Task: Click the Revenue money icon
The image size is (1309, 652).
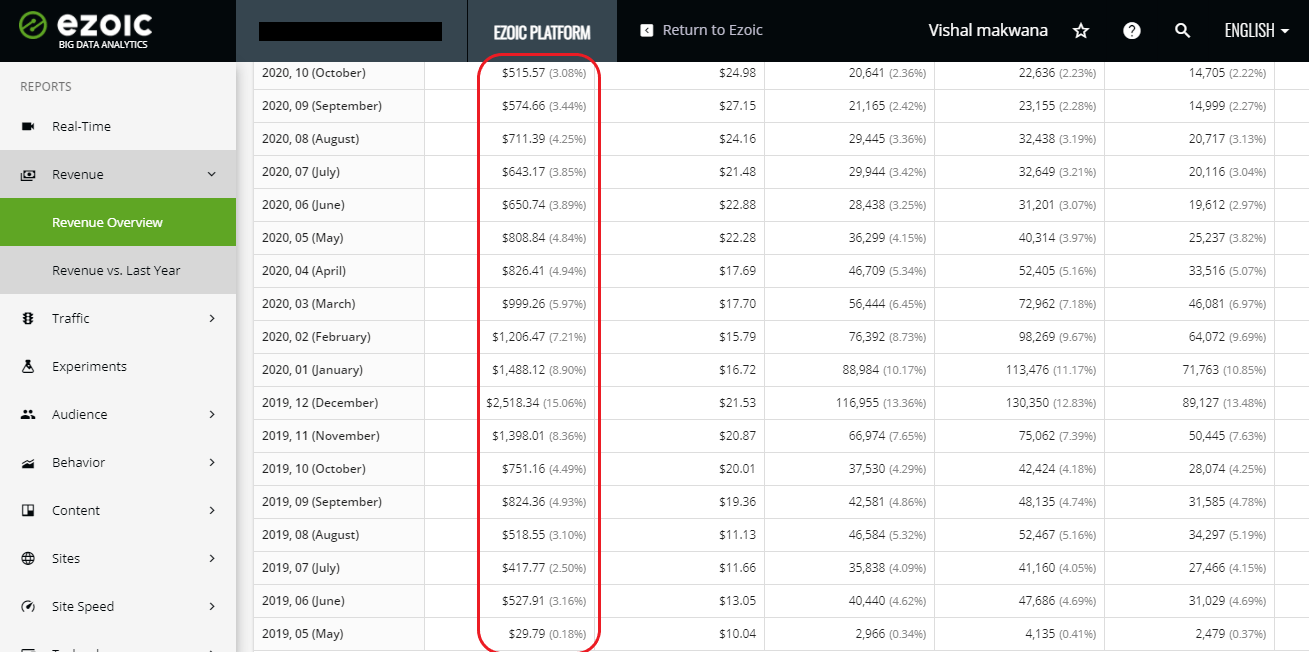Action: [28, 174]
